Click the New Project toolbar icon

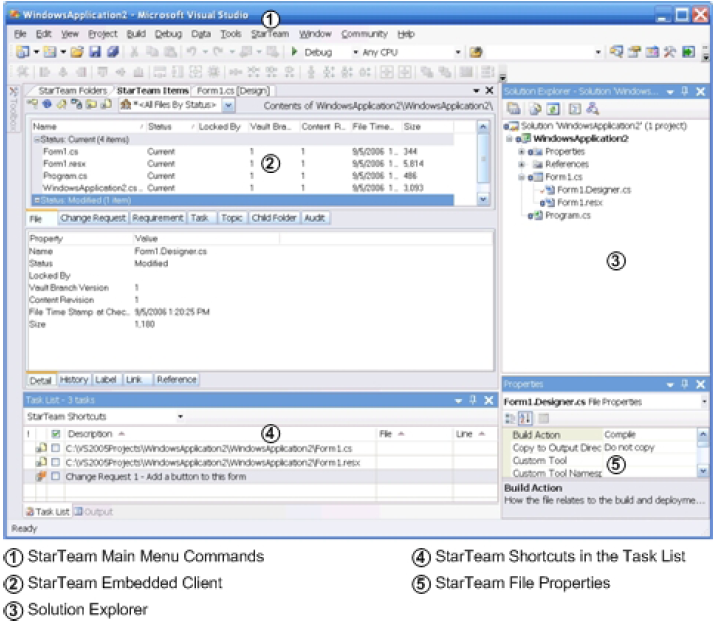[22, 52]
